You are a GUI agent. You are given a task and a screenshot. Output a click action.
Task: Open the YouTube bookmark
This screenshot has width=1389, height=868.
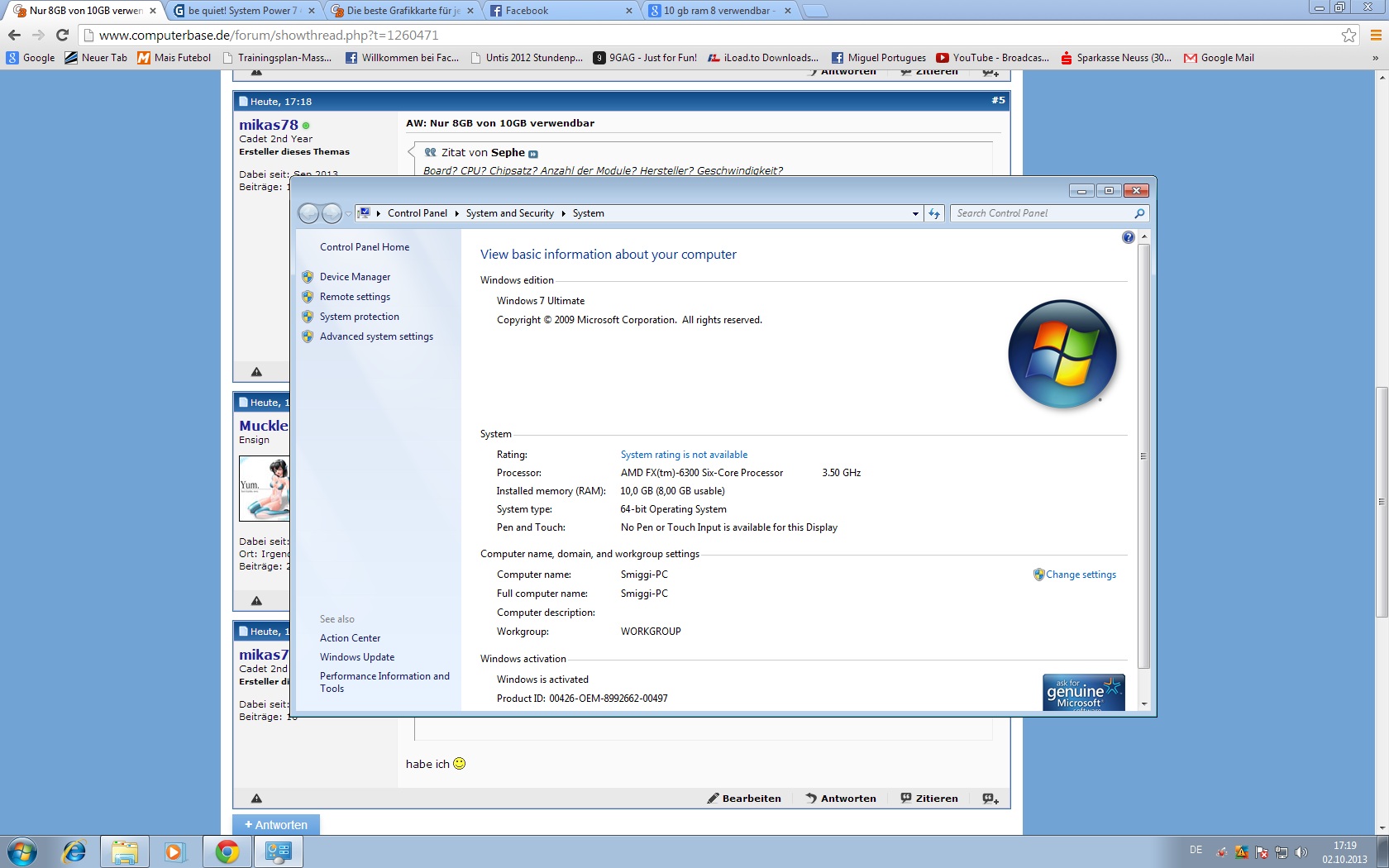pyautogui.click(x=992, y=58)
